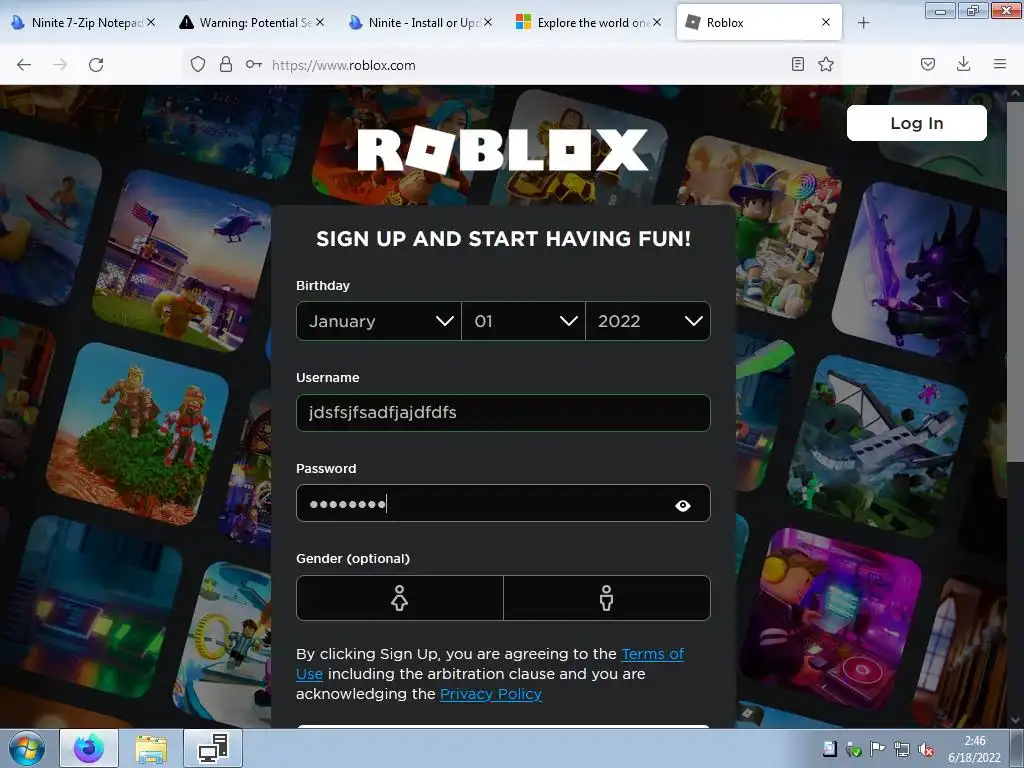Go back using the browser back arrow
The height and width of the screenshot is (768, 1024).
24,65
